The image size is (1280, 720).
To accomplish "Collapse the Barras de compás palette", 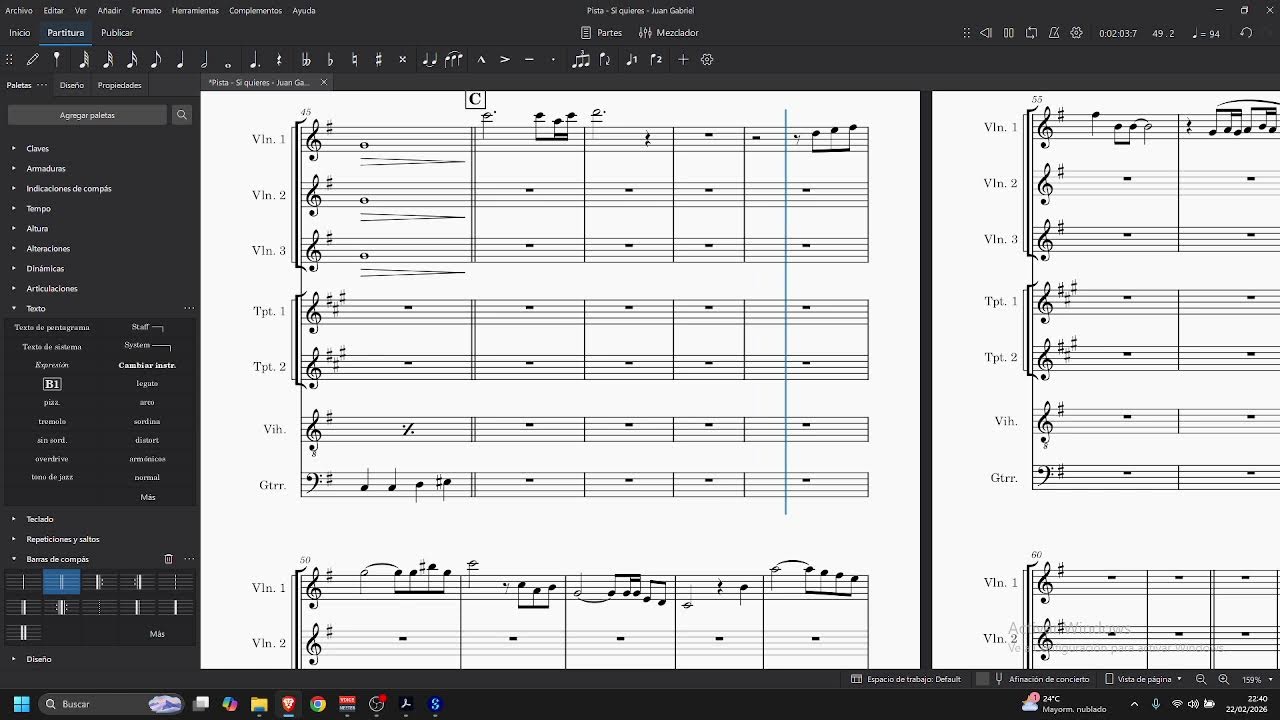I will click(14, 559).
